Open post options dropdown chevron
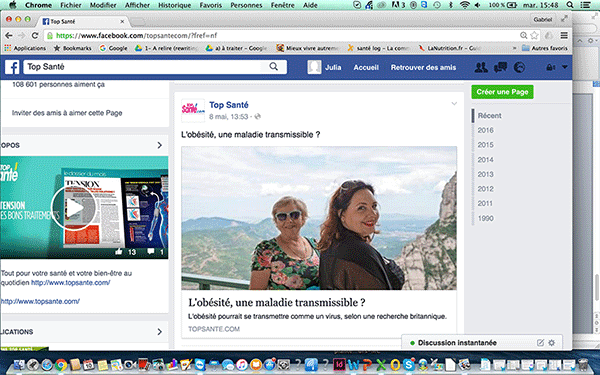 (x=454, y=104)
